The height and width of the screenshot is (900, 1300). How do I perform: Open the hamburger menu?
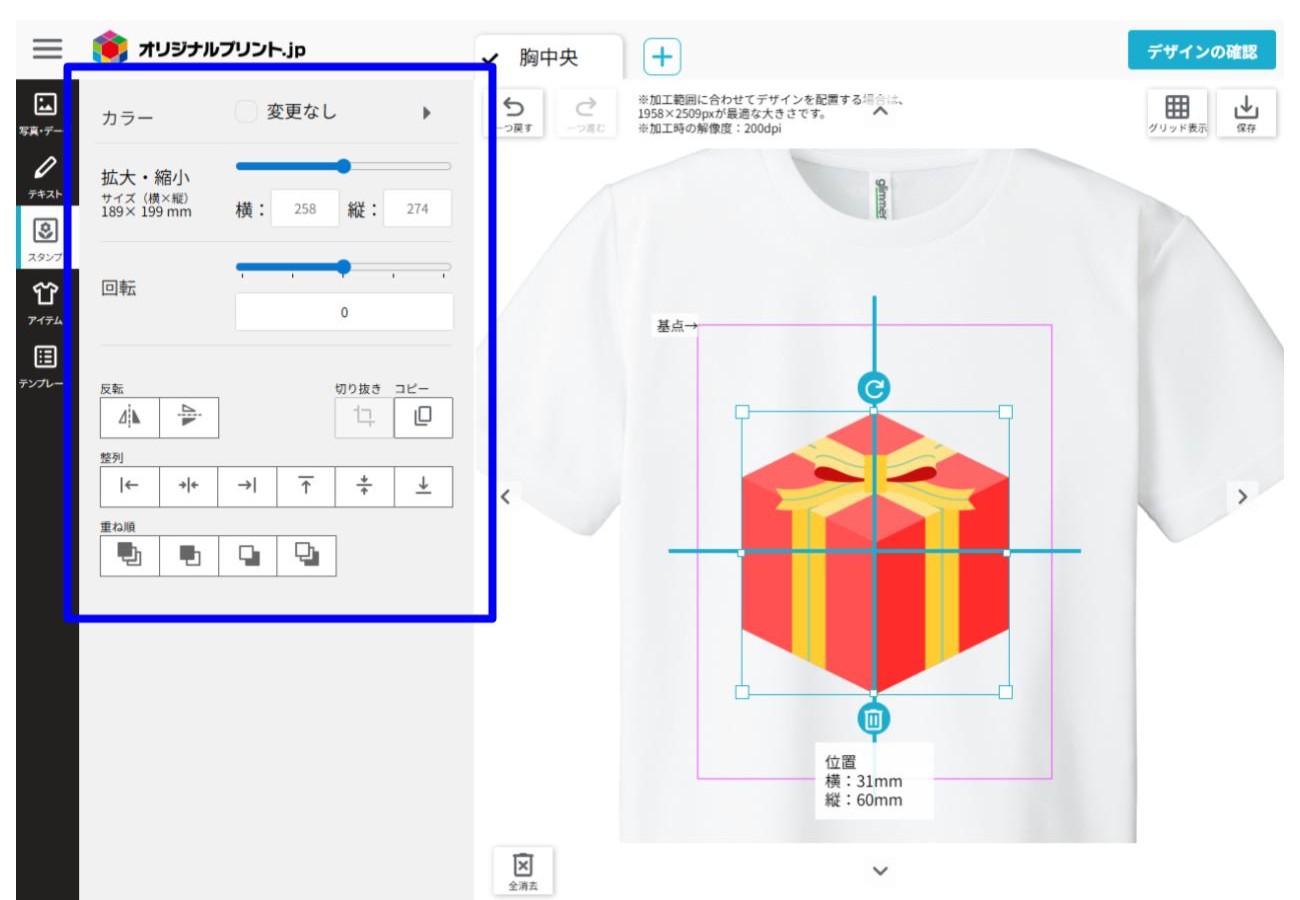(x=47, y=48)
